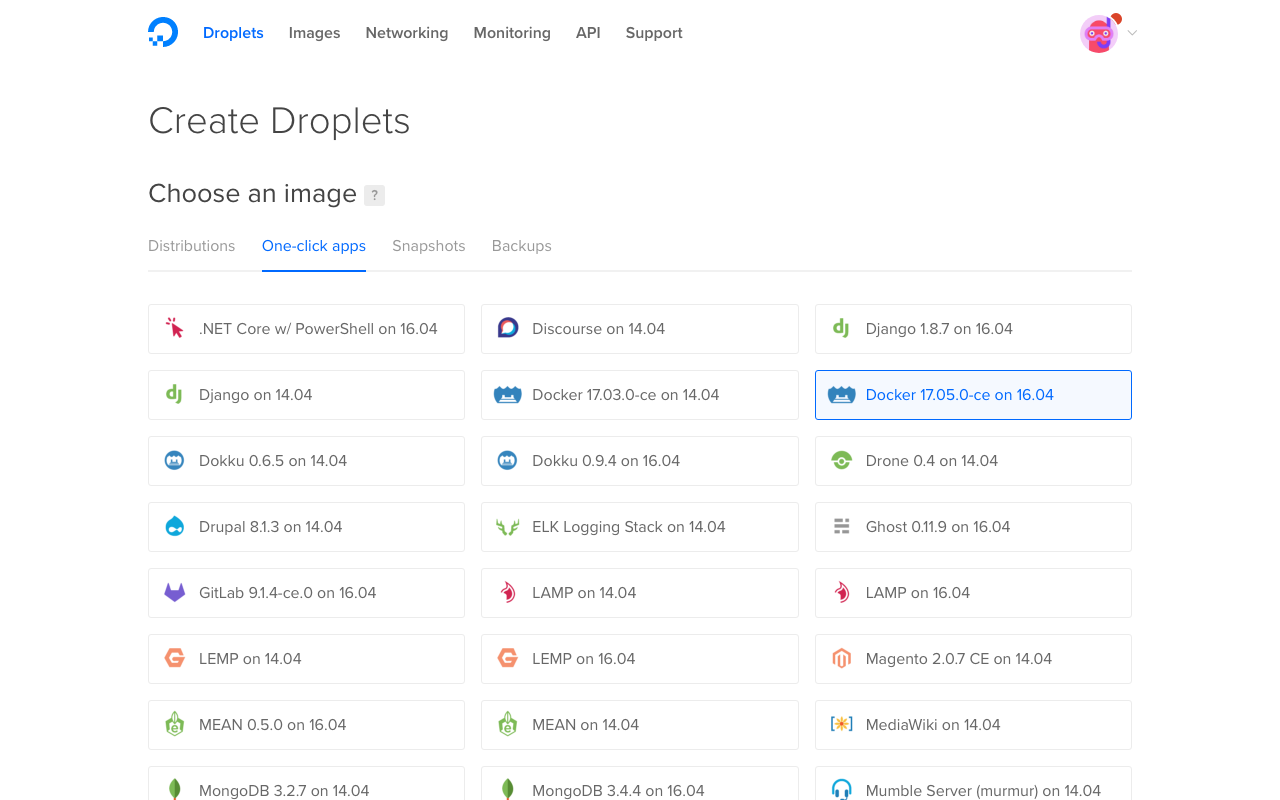Click the MediaWiki sunflower icon
This screenshot has height=800, width=1280.
click(x=841, y=724)
